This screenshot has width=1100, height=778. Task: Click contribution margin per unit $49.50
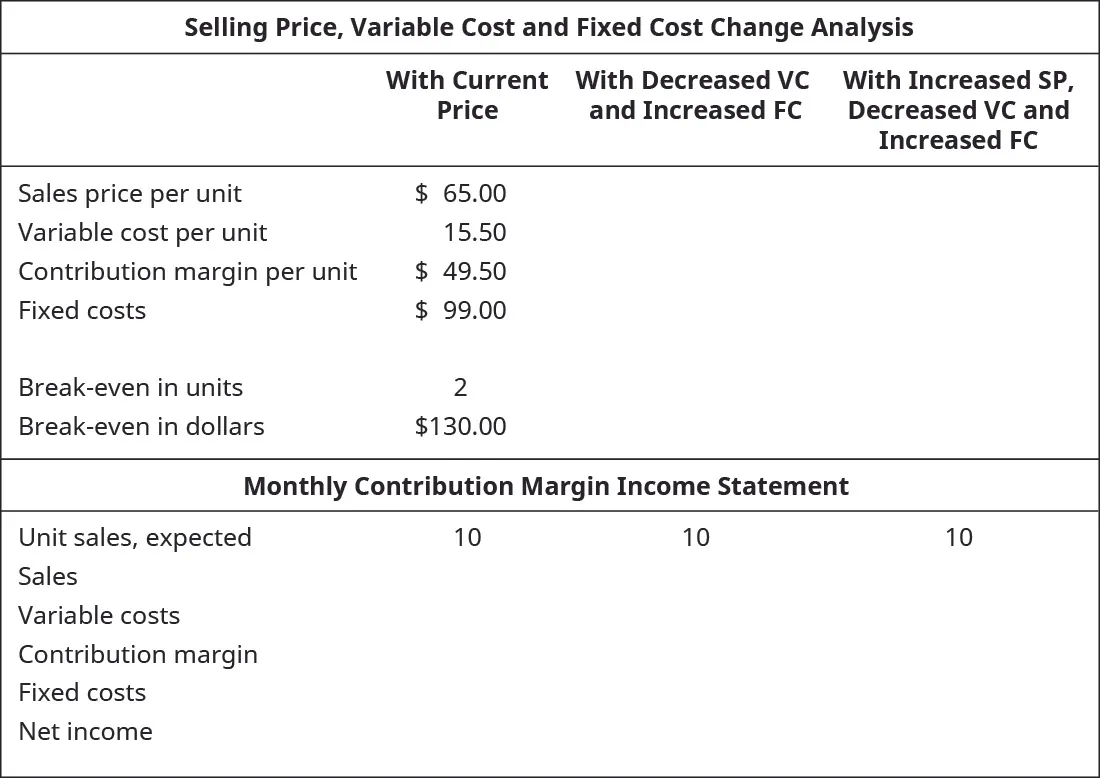tap(461, 271)
